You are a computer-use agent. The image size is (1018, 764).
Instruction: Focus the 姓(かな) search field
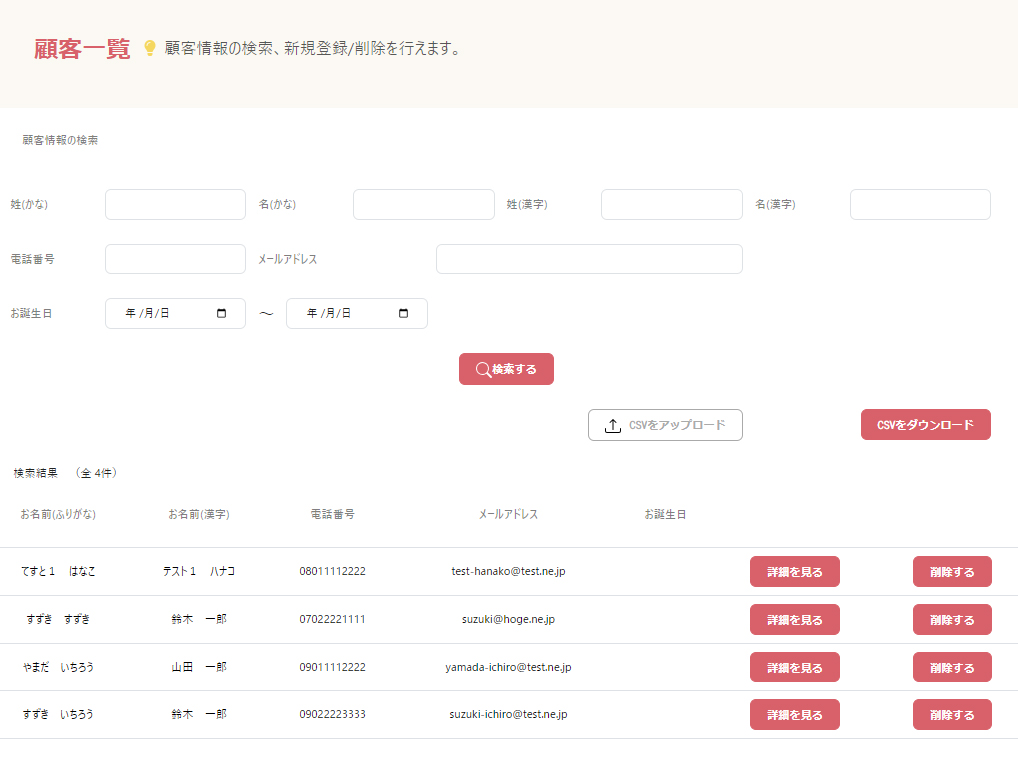[x=175, y=204]
